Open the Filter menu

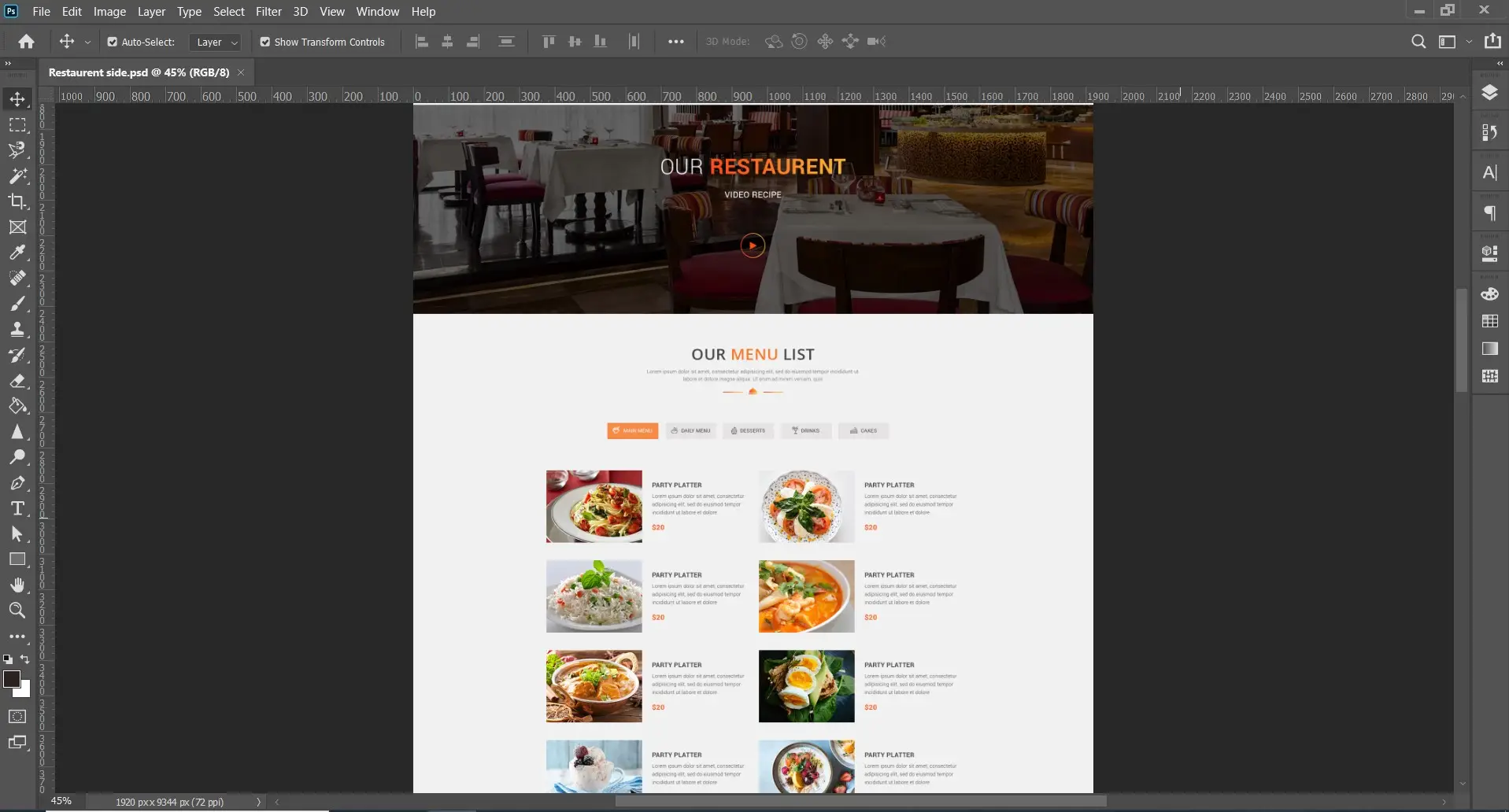268,11
